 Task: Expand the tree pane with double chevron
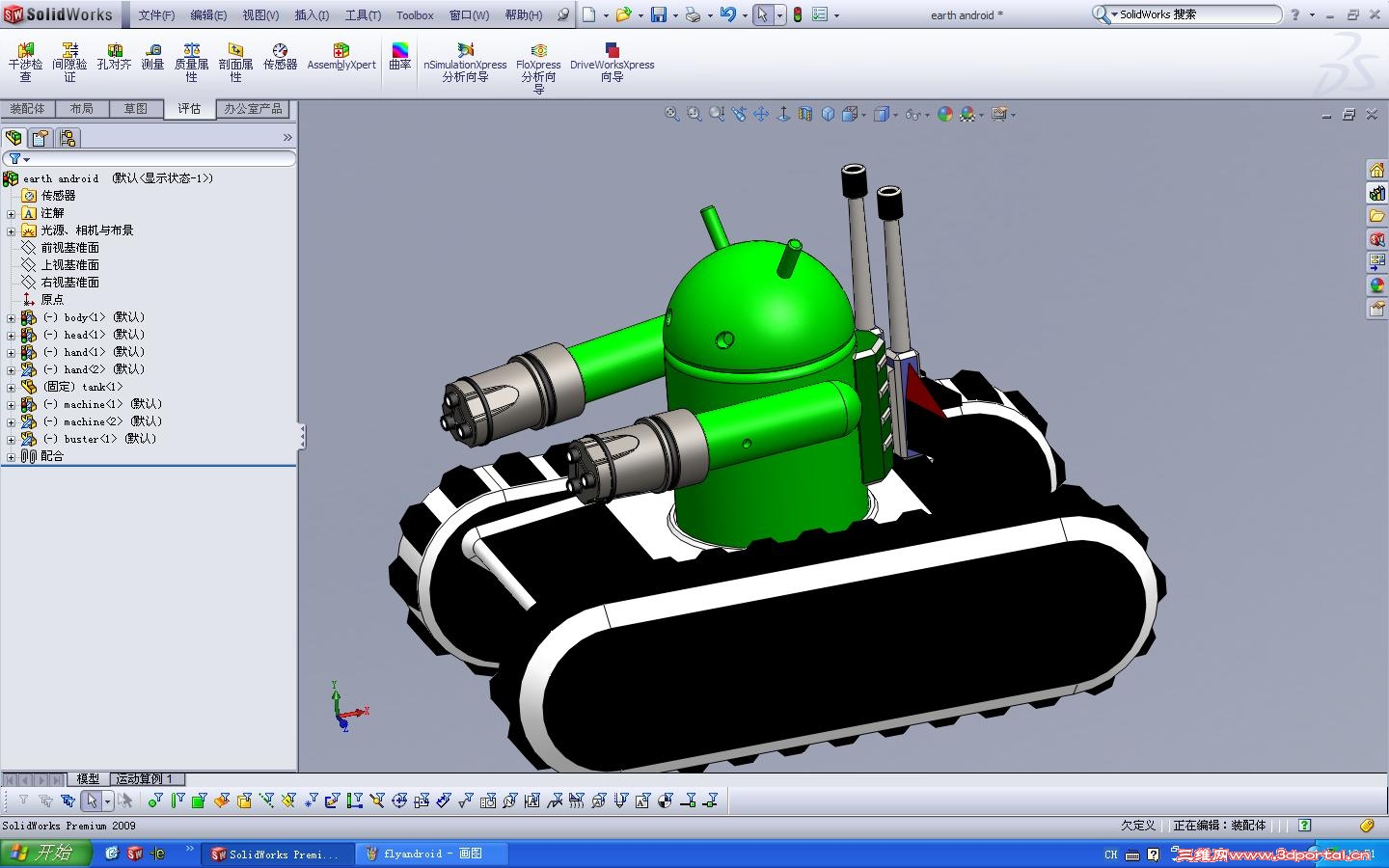(x=286, y=138)
